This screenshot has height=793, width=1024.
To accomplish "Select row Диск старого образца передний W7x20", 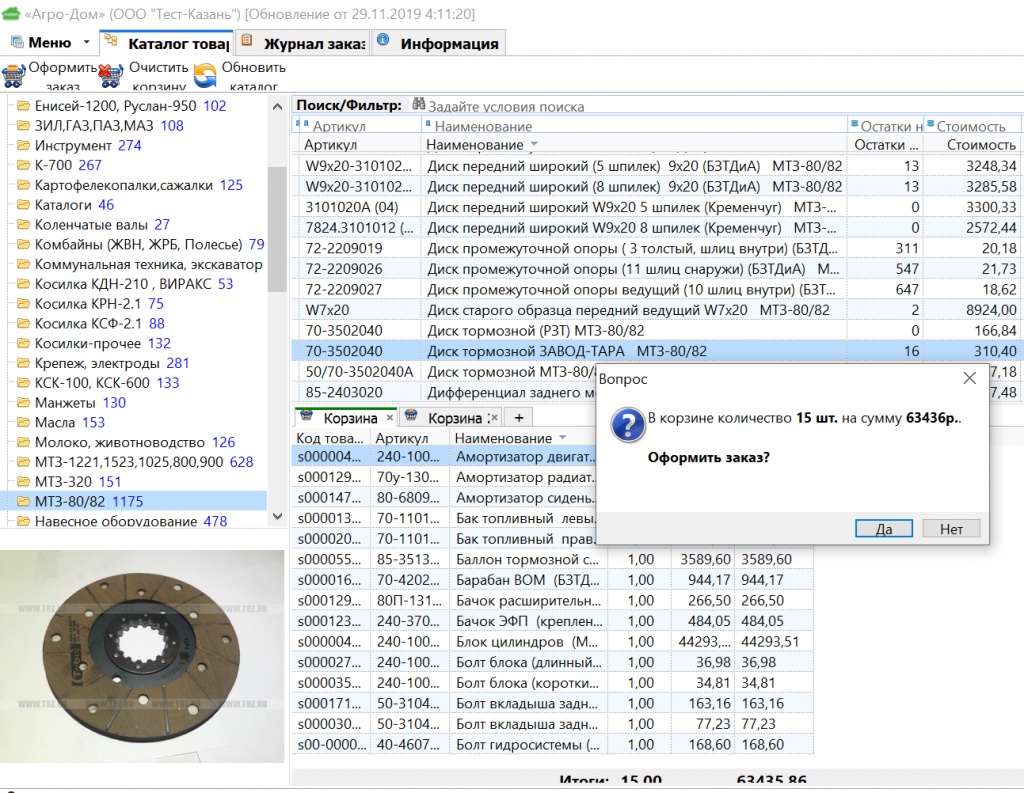I will 655,310.
